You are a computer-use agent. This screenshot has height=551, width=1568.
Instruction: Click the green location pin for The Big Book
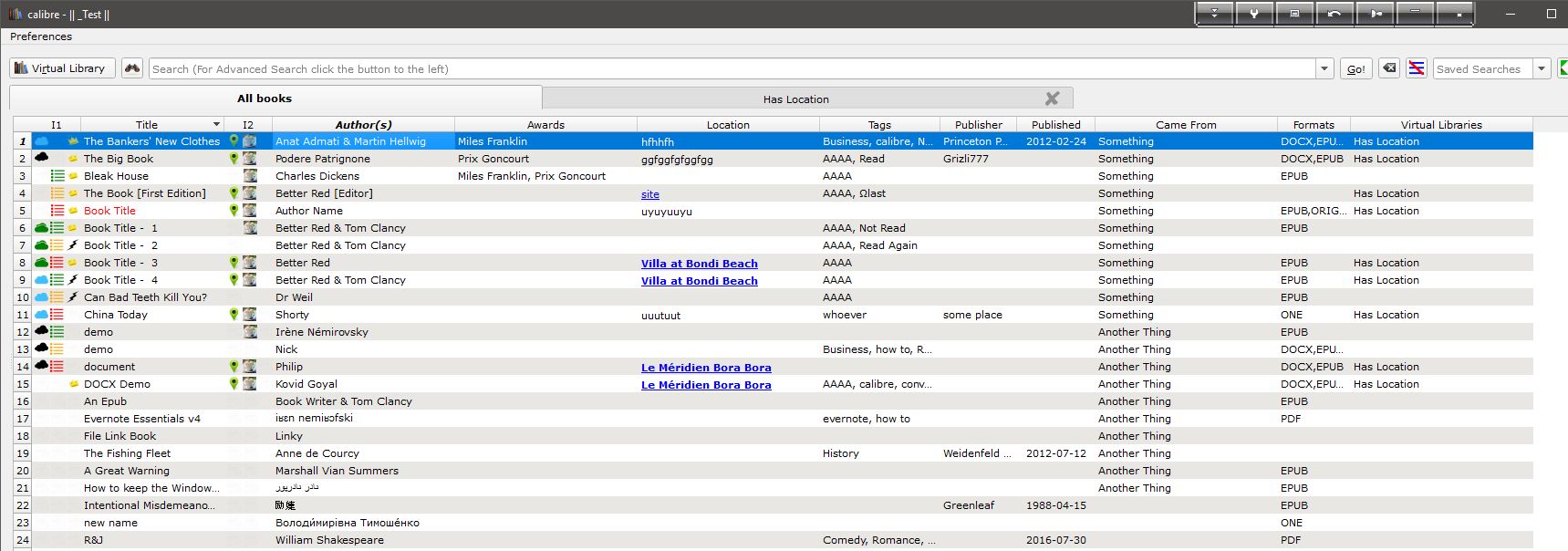pos(234,159)
